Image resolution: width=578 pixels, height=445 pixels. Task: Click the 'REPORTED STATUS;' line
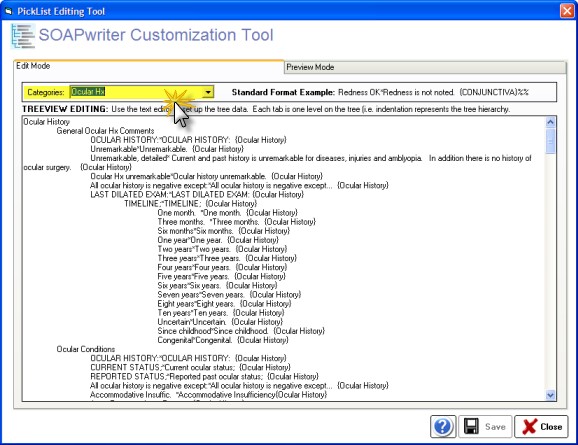[x=205, y=376]
